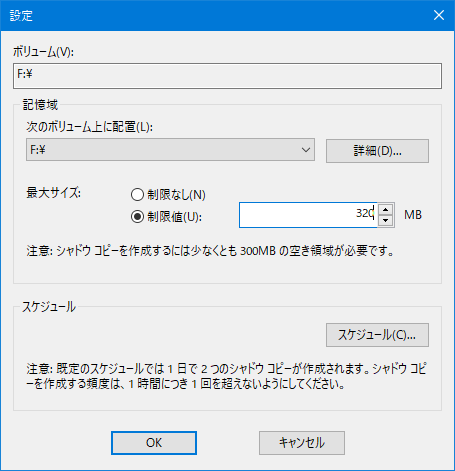Open 詳細(D)... for the storage area

(377, 151)
